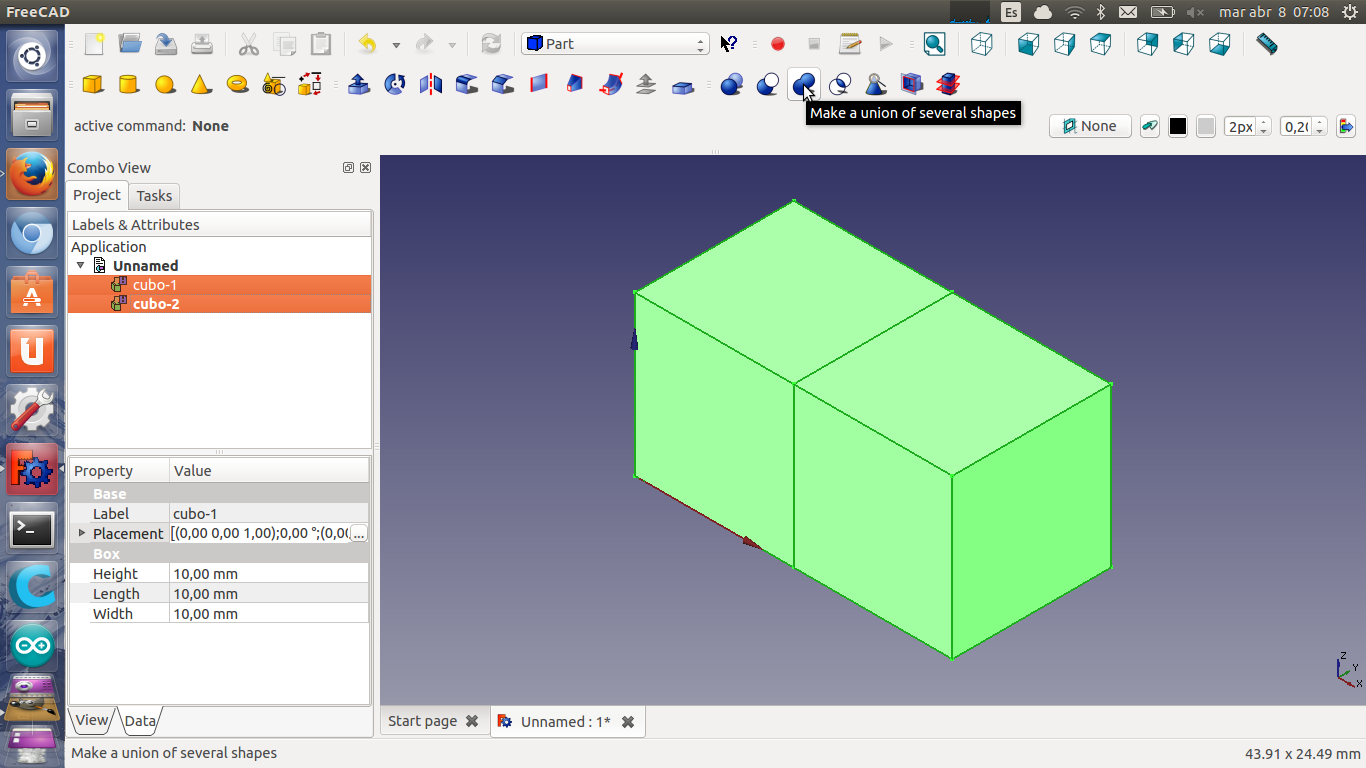Open the Start page document tab

tap(422, 721)
